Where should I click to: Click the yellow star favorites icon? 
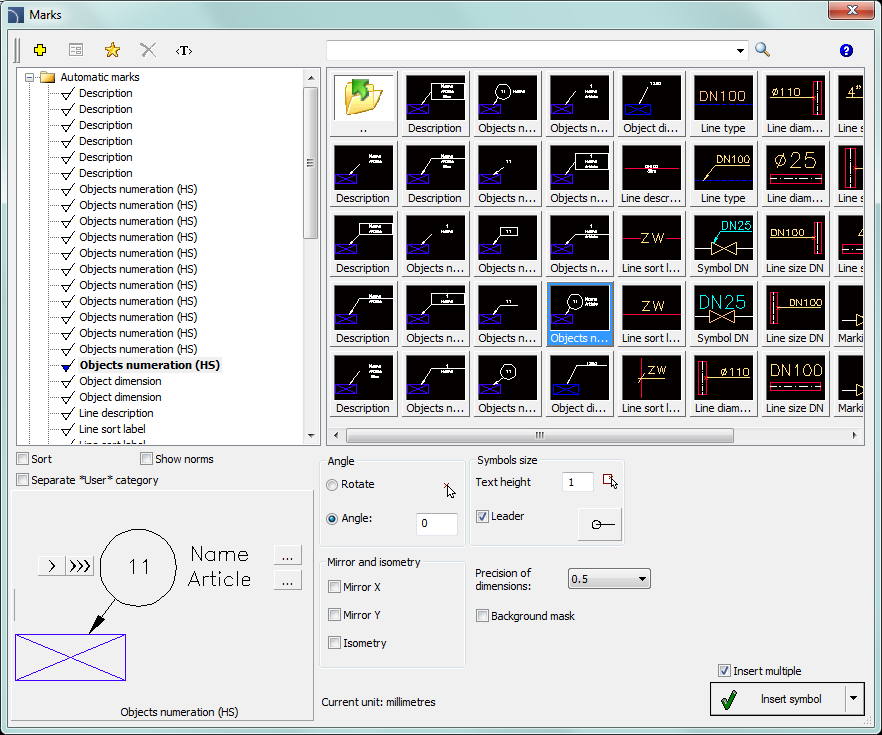(x=112, y=50)
